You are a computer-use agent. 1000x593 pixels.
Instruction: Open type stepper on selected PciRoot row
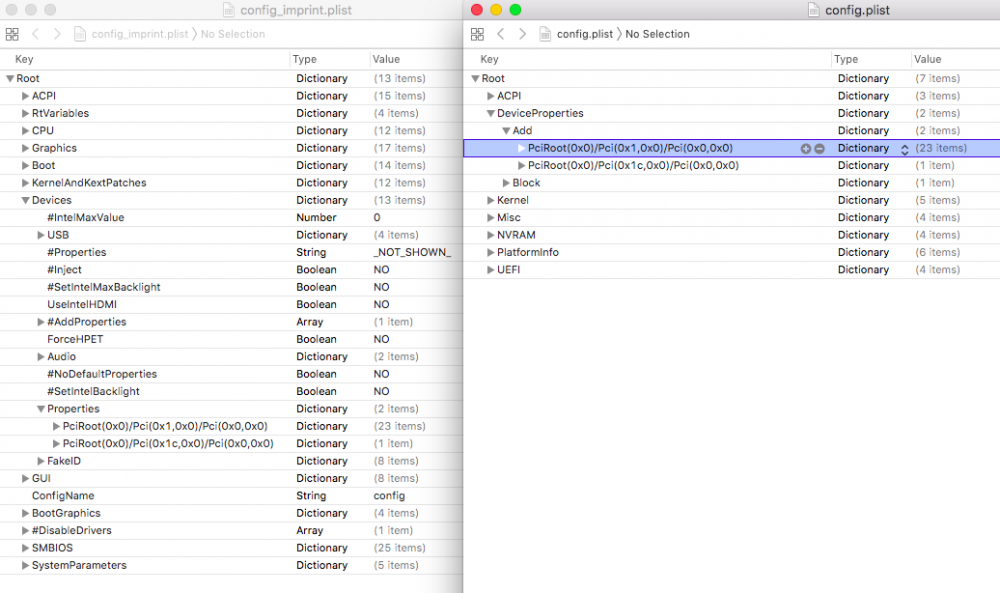(x=904, y=149)
